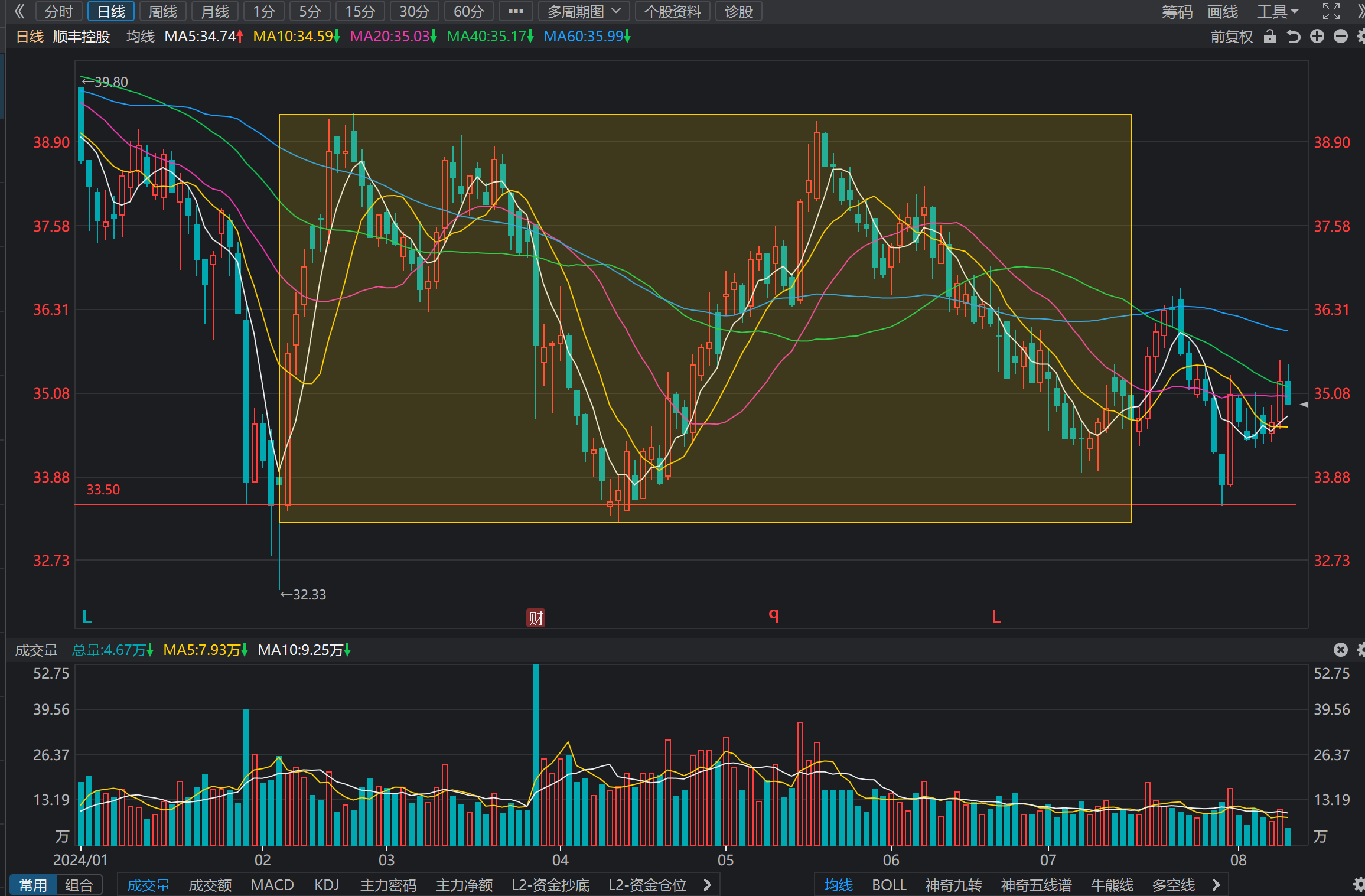Screen dimensions: 1365x896
Task: Open bottom-right indicator settings gear
Action: pyautogui.click(x=1359, y=884)
